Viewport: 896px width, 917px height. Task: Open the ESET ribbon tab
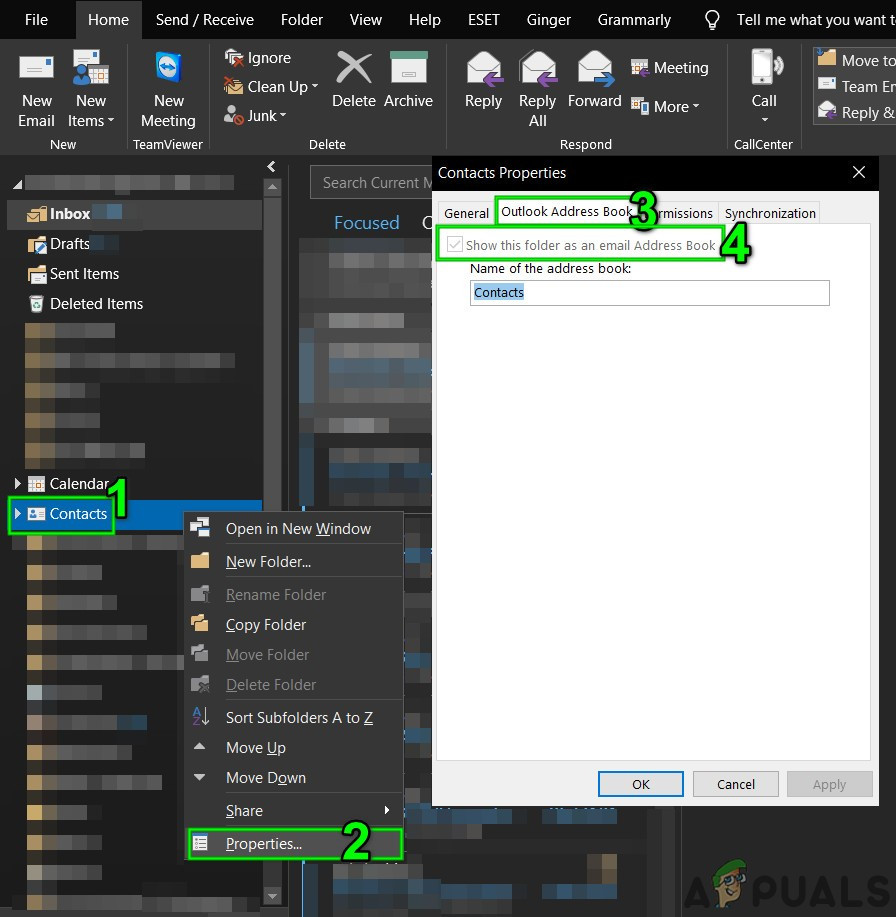[x=484, y=20]
